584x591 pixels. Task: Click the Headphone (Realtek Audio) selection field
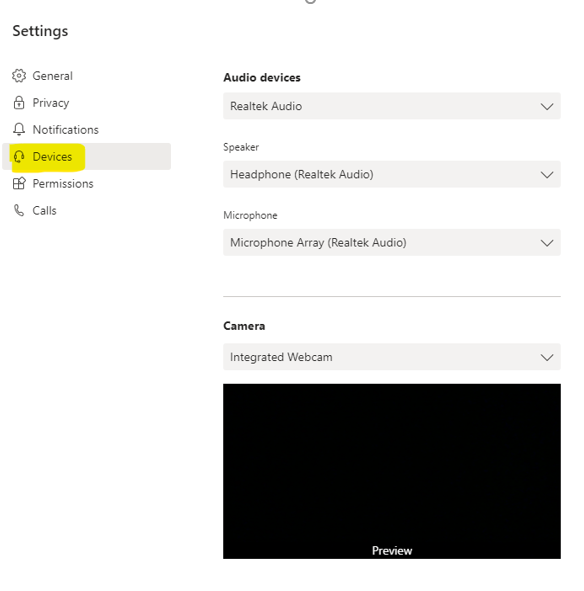[x=392, y=174]
